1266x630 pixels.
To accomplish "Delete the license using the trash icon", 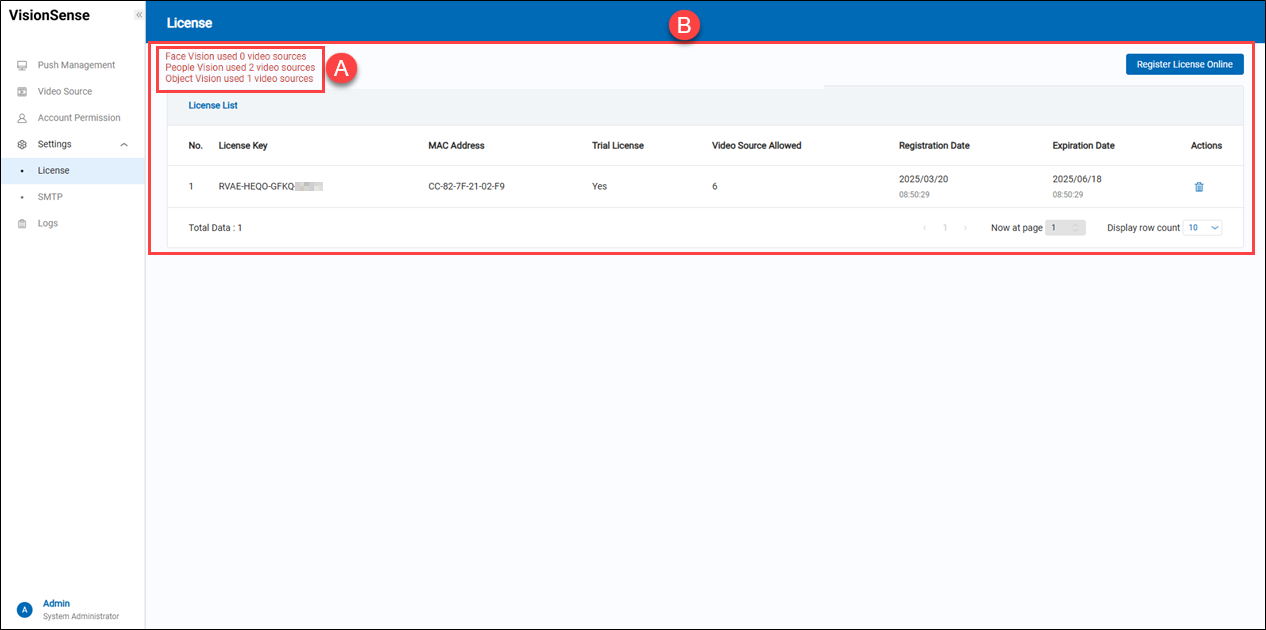I will 1199,187.
